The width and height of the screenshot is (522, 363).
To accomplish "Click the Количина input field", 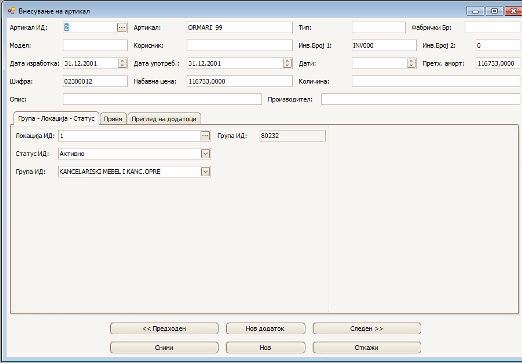I will point(436,81).
